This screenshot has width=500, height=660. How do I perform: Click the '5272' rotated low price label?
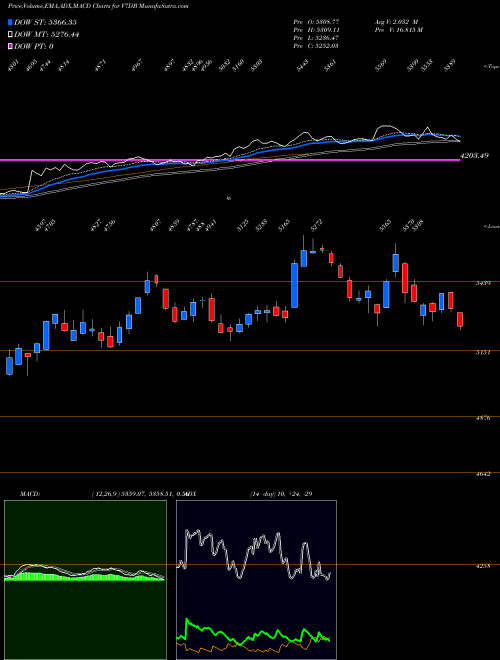point(316,225)
